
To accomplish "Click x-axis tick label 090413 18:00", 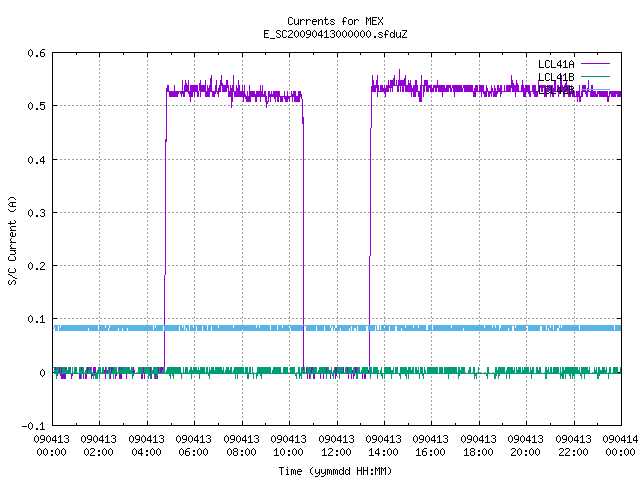I will pos(478,445).
